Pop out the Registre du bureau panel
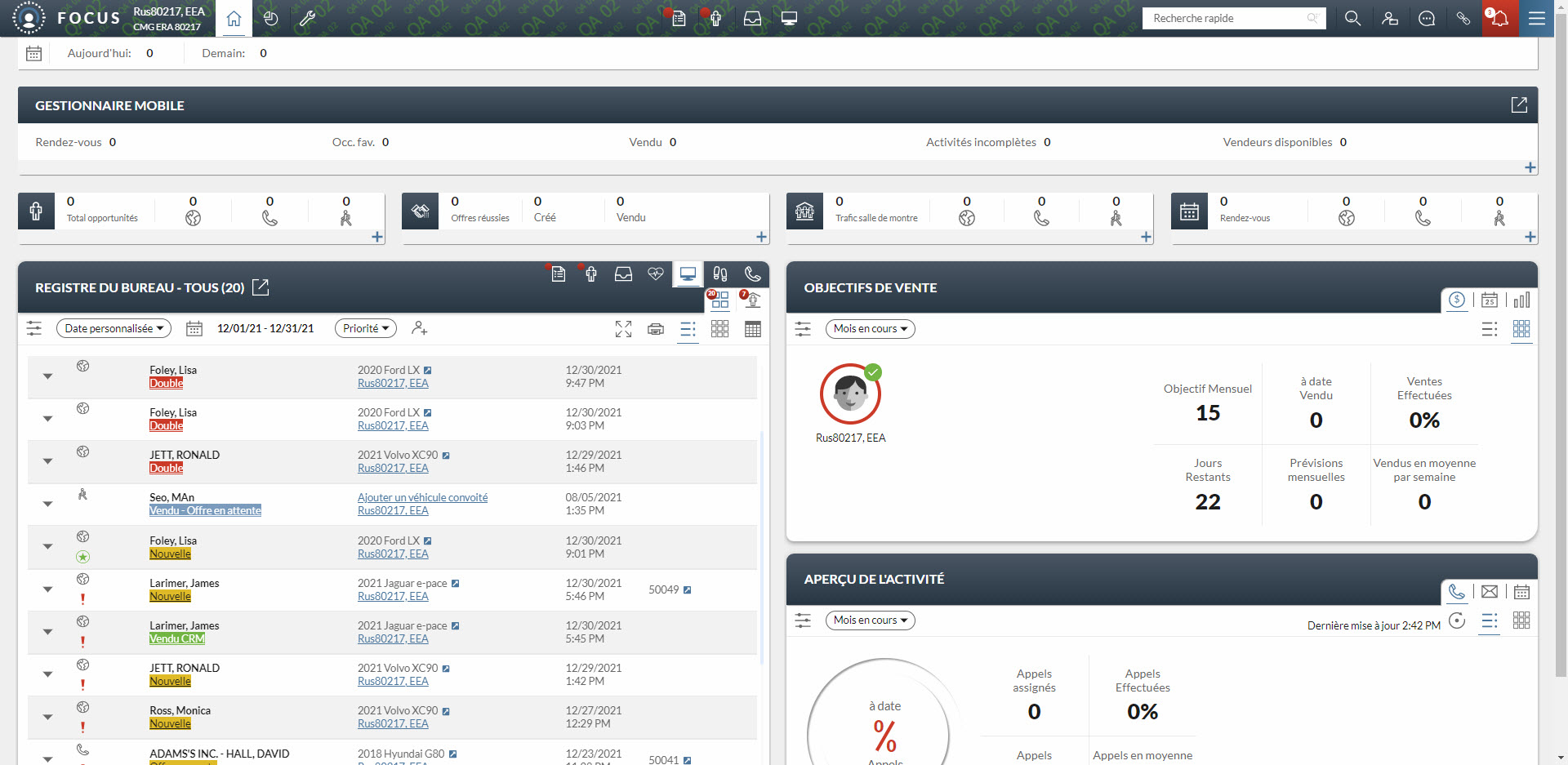1568x765 pixels. 261,287
